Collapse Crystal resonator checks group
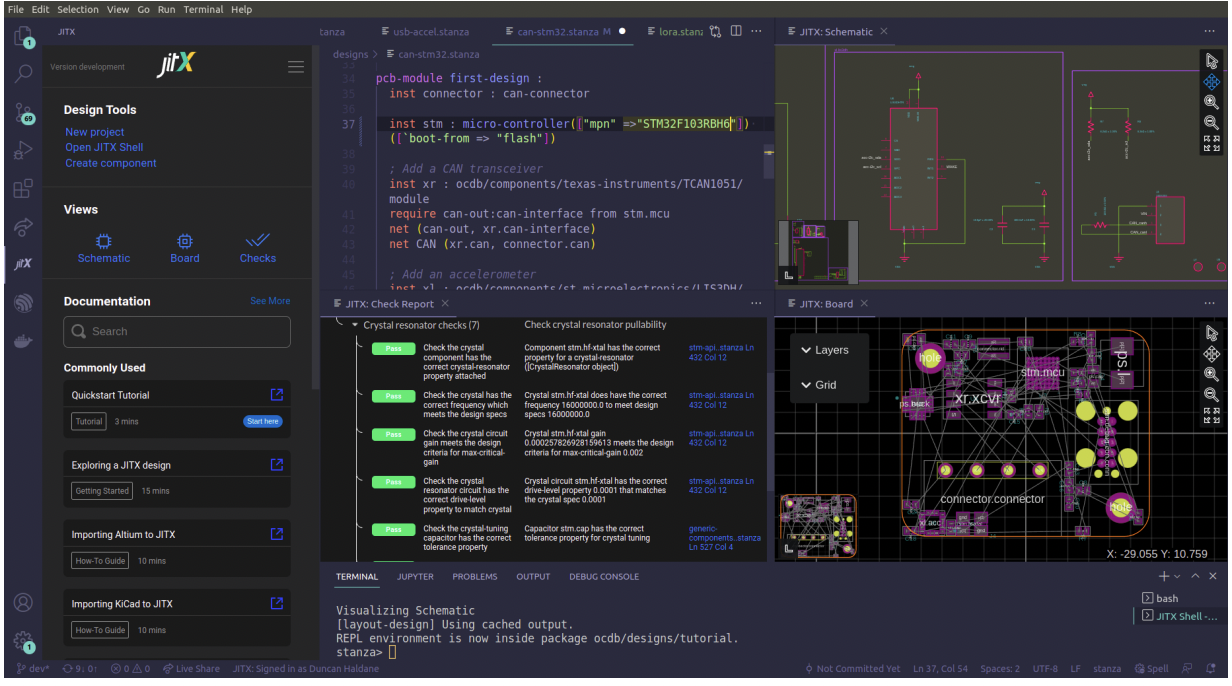 [x=354, y=325]
